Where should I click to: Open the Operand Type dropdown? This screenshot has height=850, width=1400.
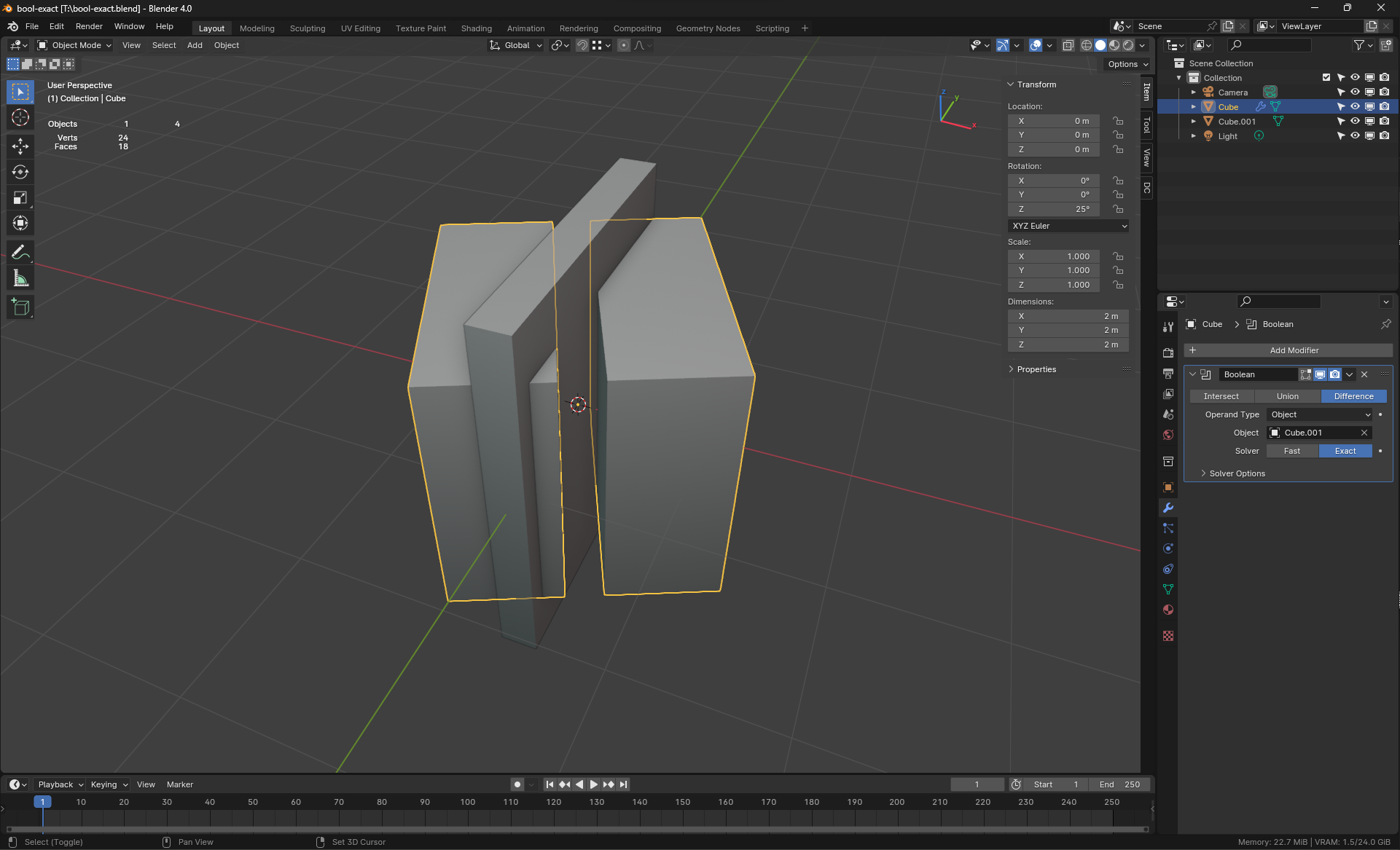(x=1320, y=414)
